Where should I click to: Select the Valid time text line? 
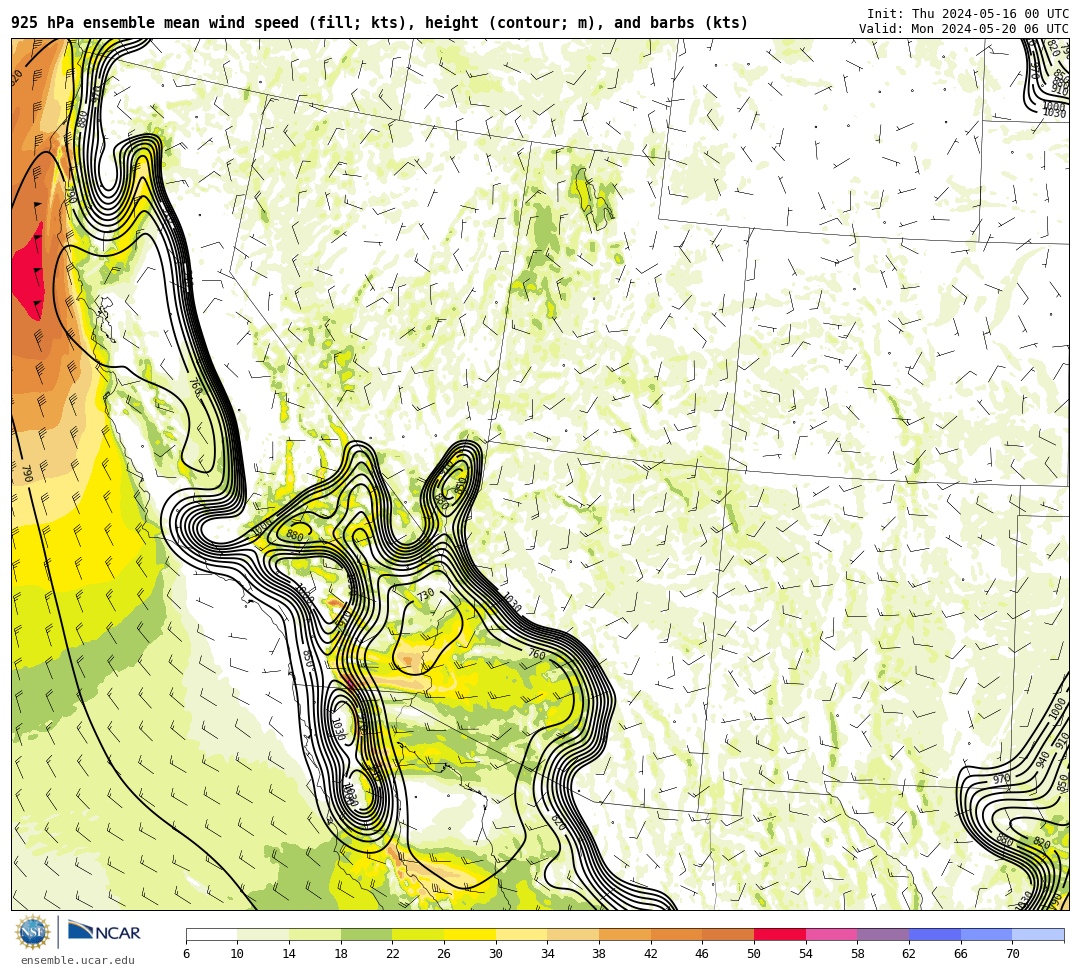(x=964, y=28)
